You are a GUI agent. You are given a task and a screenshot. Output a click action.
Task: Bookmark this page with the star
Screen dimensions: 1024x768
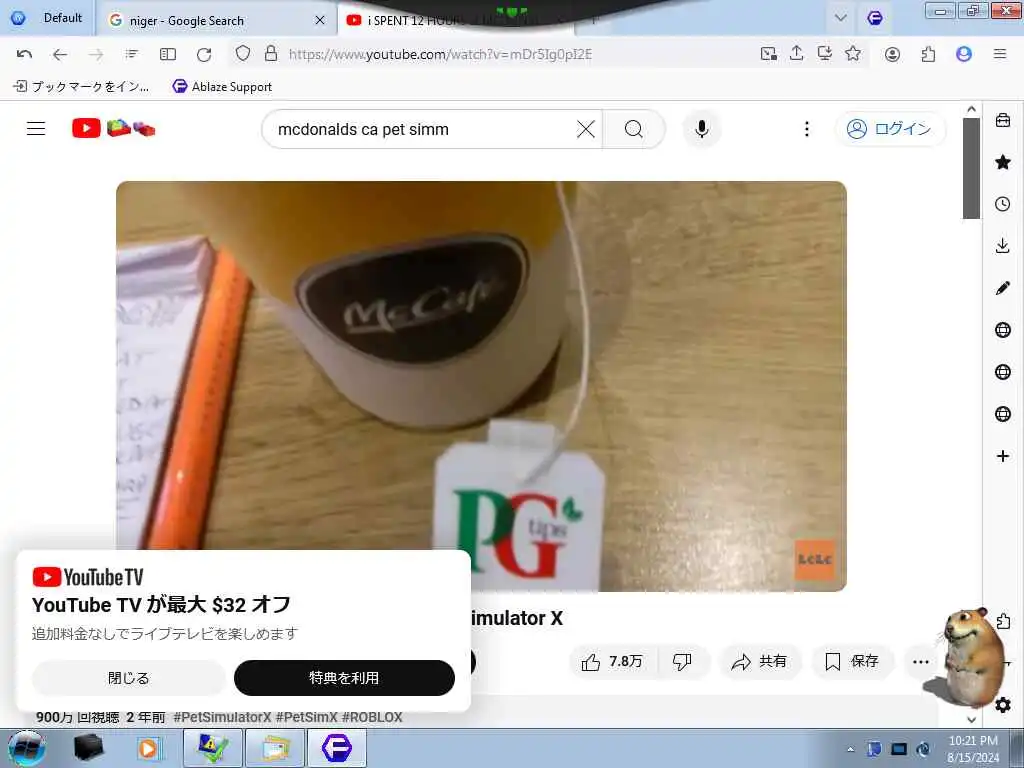[x=853, y=54]
